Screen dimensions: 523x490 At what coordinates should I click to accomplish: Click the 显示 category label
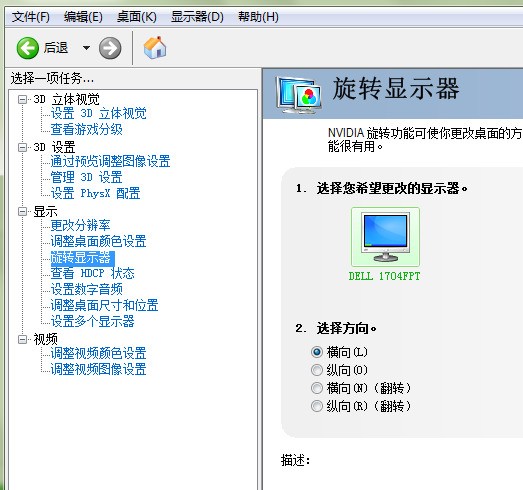[x=45, y=211]
